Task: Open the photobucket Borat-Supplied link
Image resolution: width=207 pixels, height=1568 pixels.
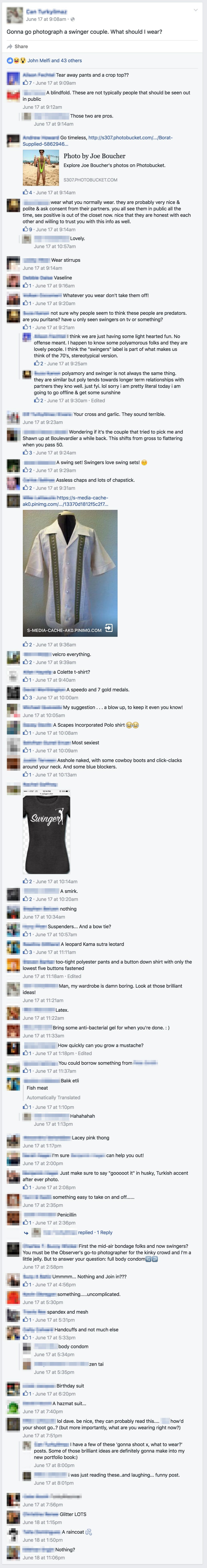Action: tap(97, 141)
